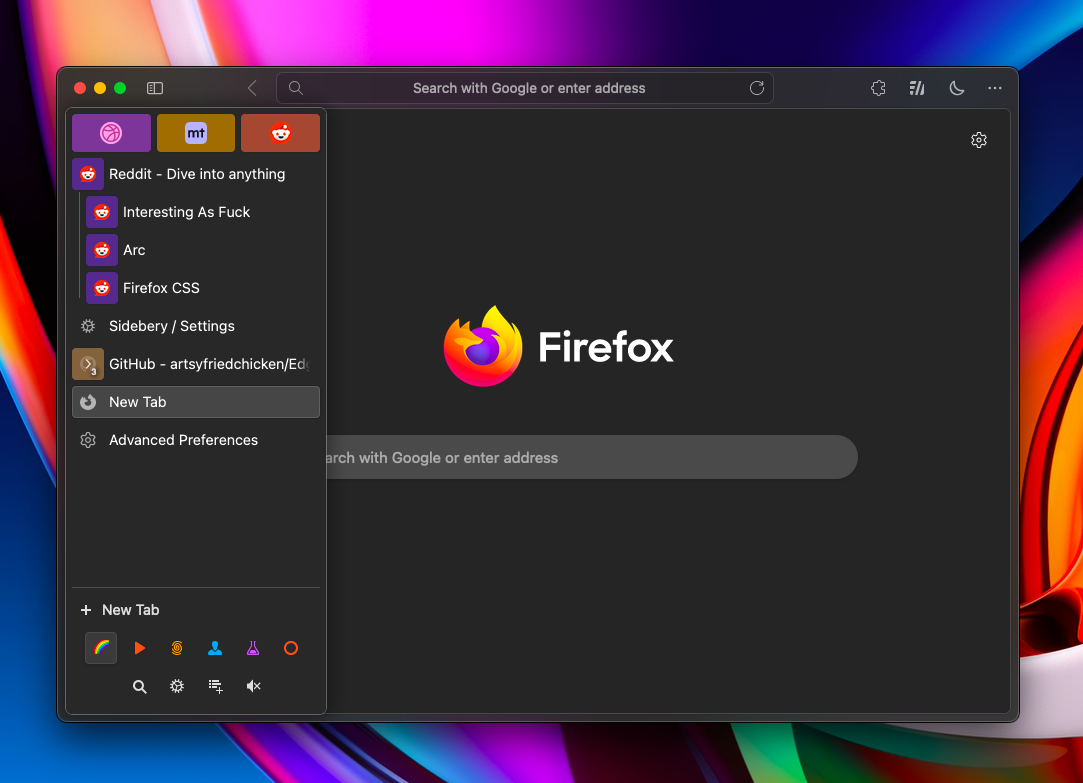Focus the top address bar field
This screenshot has width=1083, height=783.
tap(525, 88)
